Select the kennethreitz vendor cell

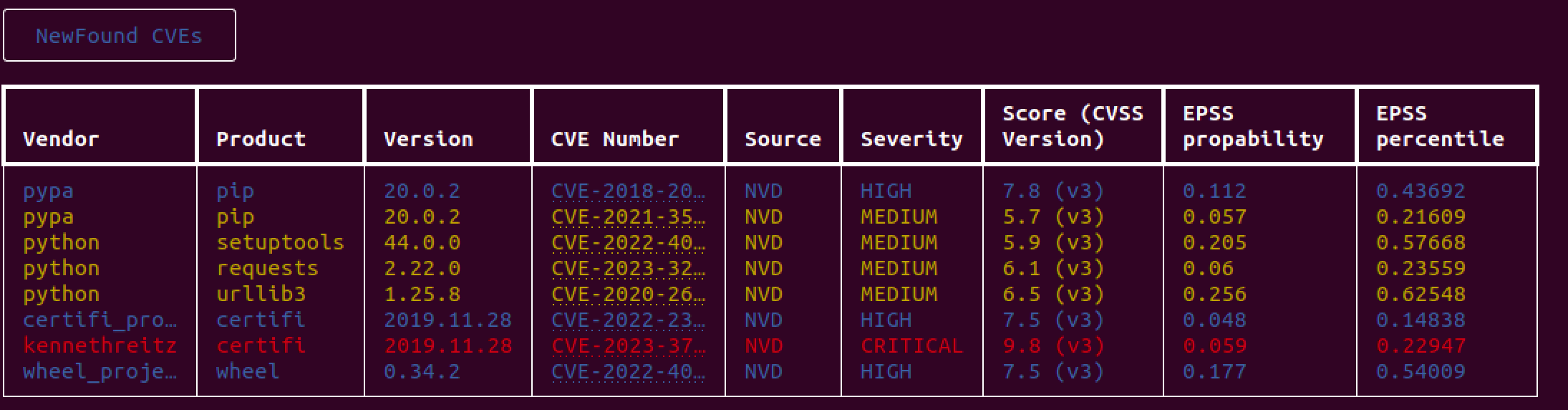click(x=100, y=346)
